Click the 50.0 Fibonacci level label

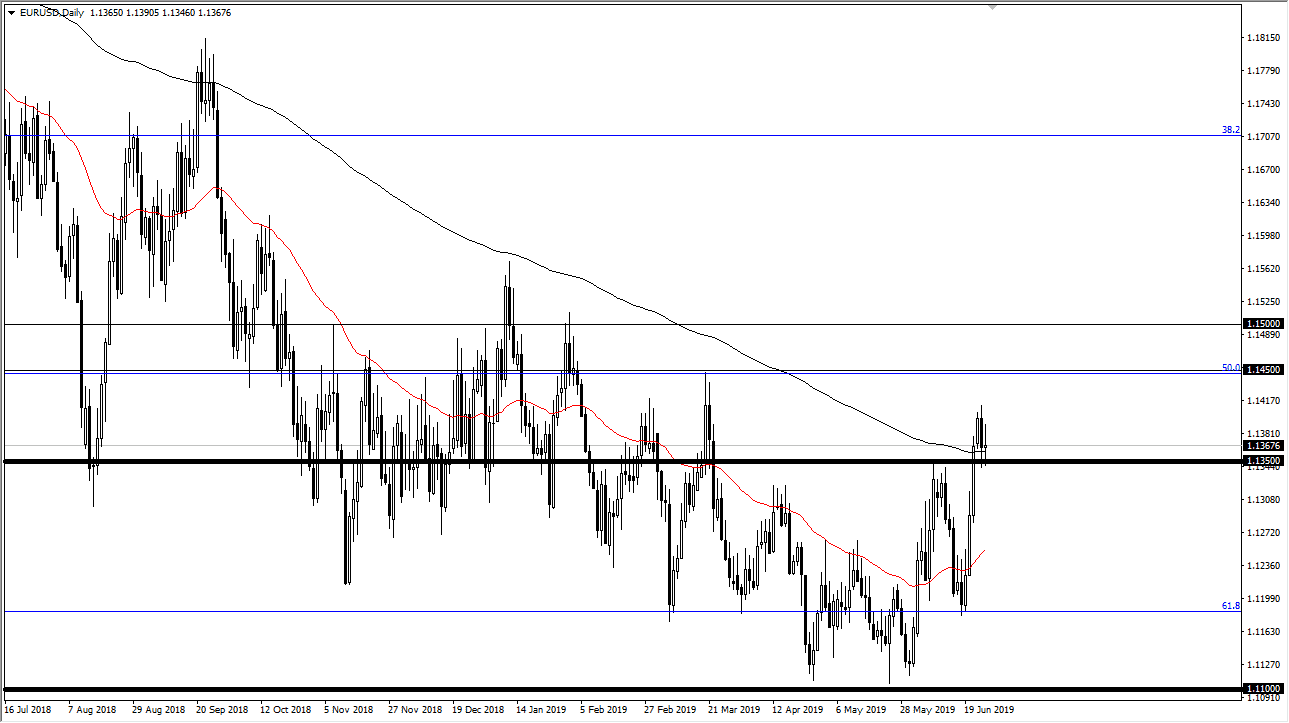tap(1230, 368)
